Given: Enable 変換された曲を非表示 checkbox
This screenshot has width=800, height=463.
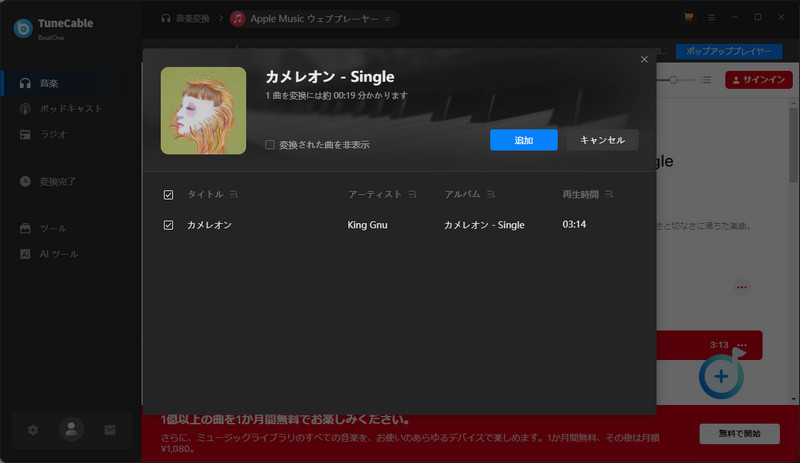Looking at the screenshot, I should pyautogui.click(x=270, y=145).
